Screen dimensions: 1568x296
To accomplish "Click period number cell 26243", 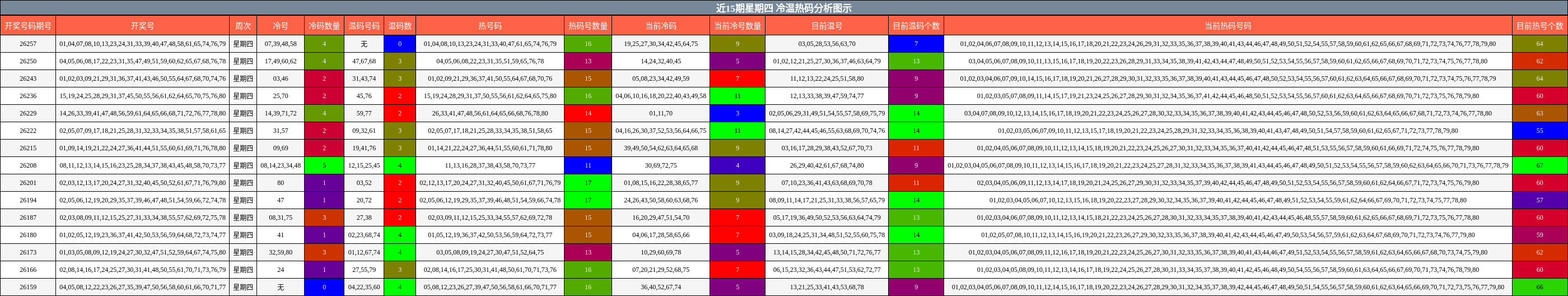I will pos(28,78).
